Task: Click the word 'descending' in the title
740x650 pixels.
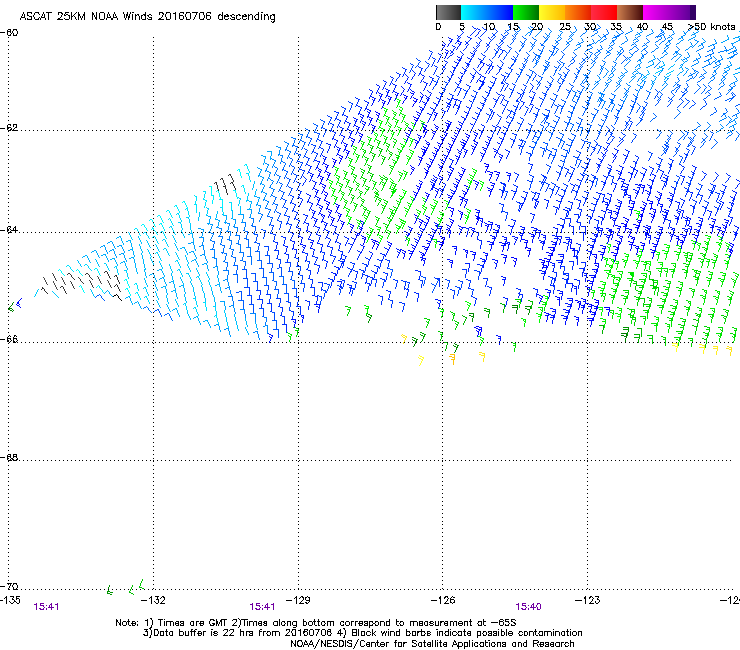Action: 246,17
